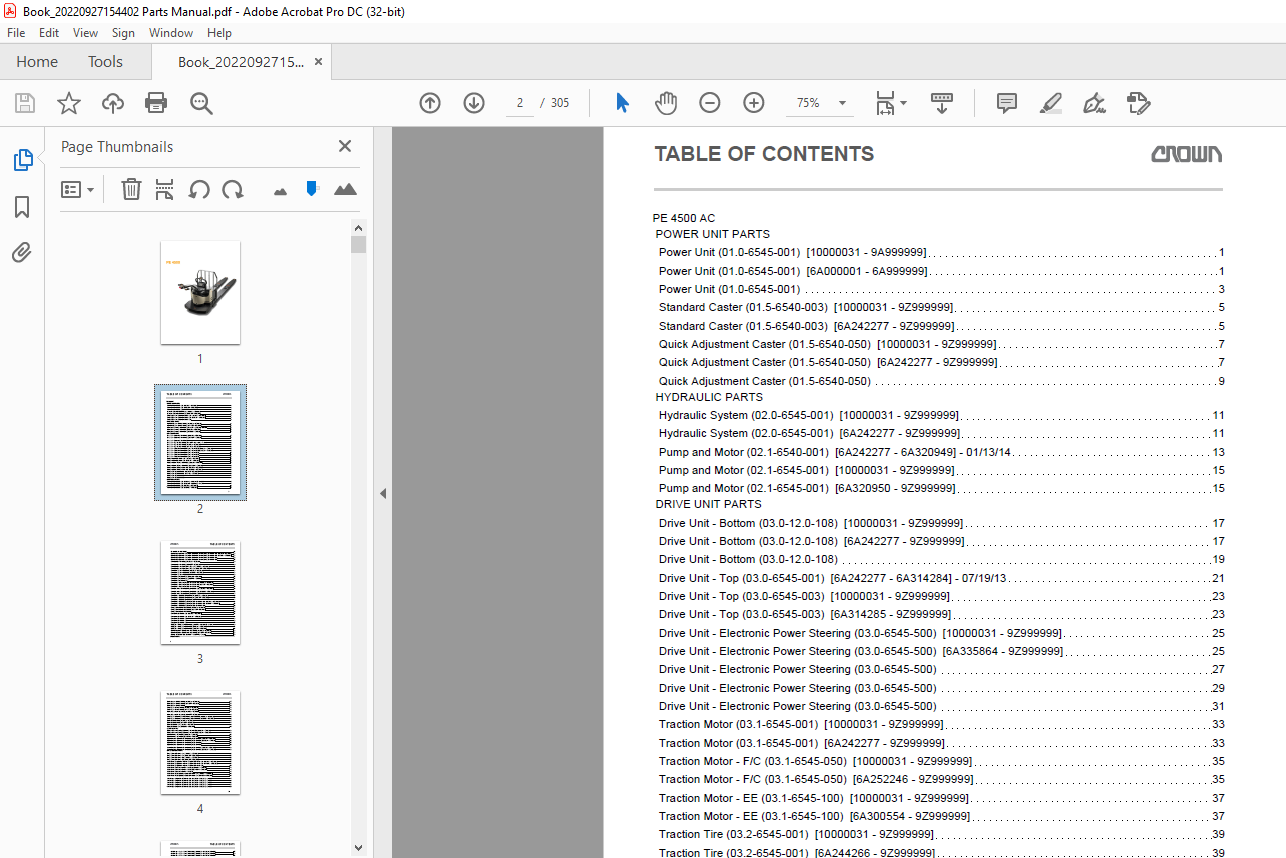Open the fit page options icon

coord(890,103)
